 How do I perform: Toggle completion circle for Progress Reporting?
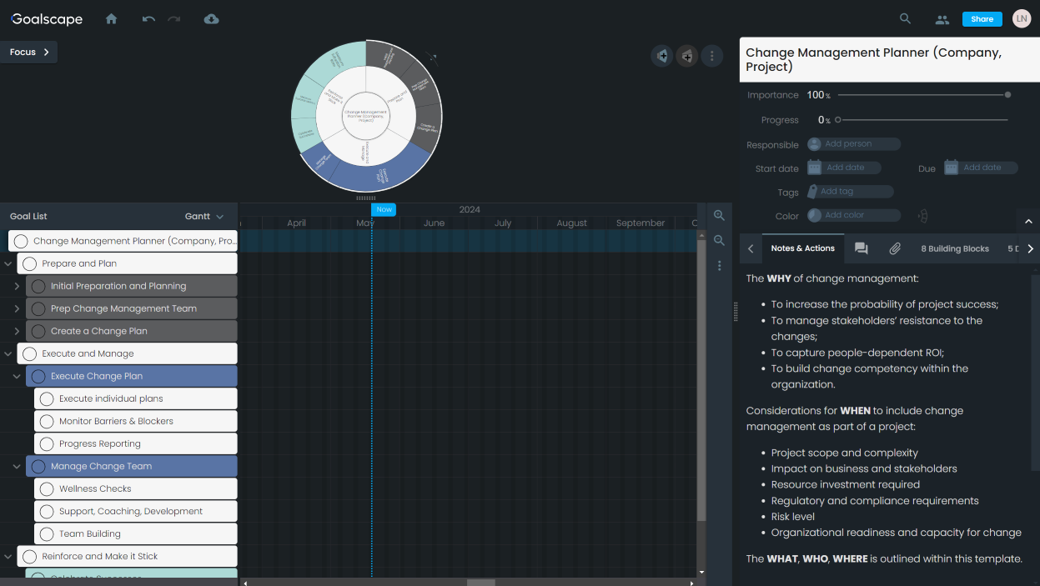tap(47, 444)
